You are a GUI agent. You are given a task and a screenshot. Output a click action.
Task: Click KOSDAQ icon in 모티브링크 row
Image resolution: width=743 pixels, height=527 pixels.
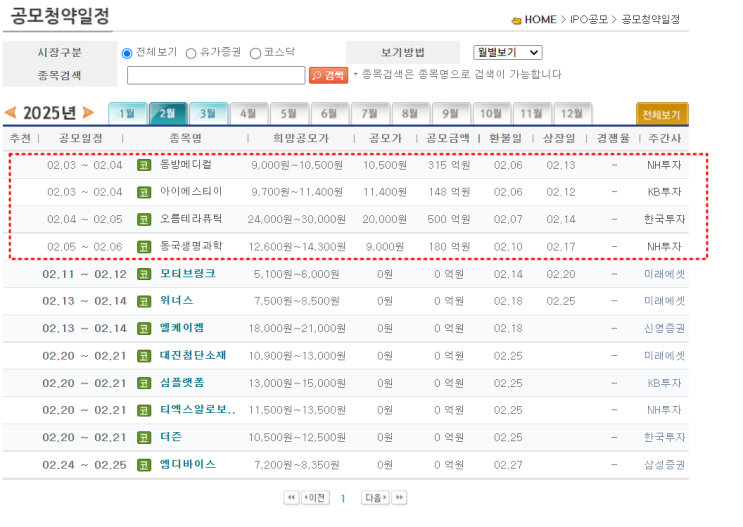pyautogui.click(x=144, y=274)
